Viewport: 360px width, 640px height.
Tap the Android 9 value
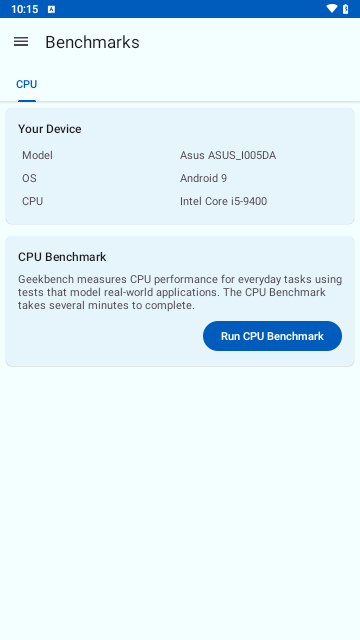[x=203, y=178]
